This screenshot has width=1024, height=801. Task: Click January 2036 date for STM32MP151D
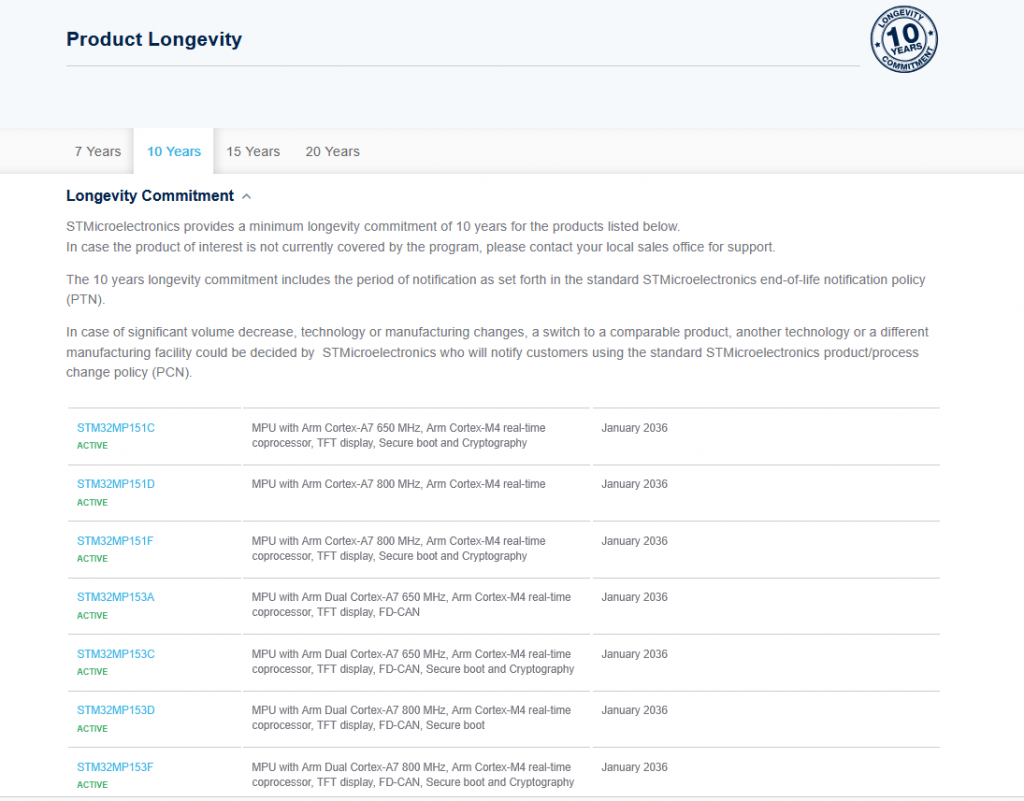634,484
